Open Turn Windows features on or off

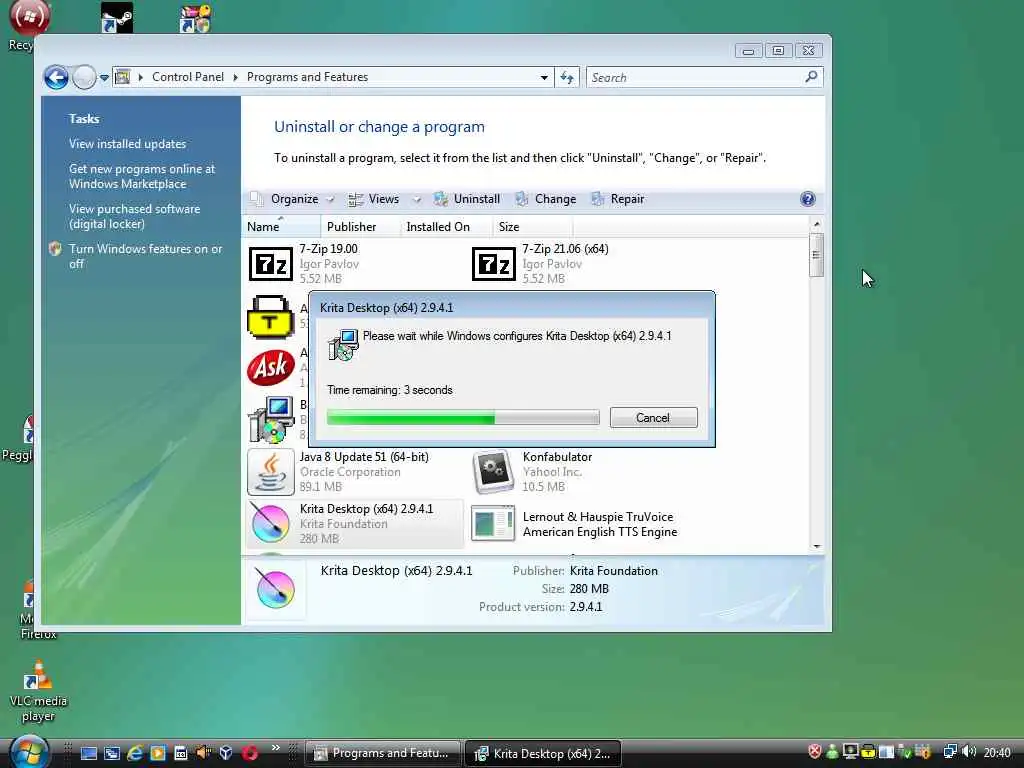(x=145, y=256)
